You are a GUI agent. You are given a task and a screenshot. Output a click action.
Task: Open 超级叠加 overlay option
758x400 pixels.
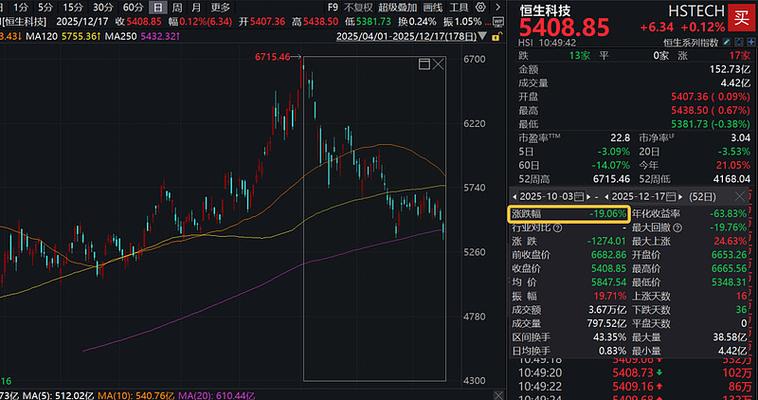(397, 7)
